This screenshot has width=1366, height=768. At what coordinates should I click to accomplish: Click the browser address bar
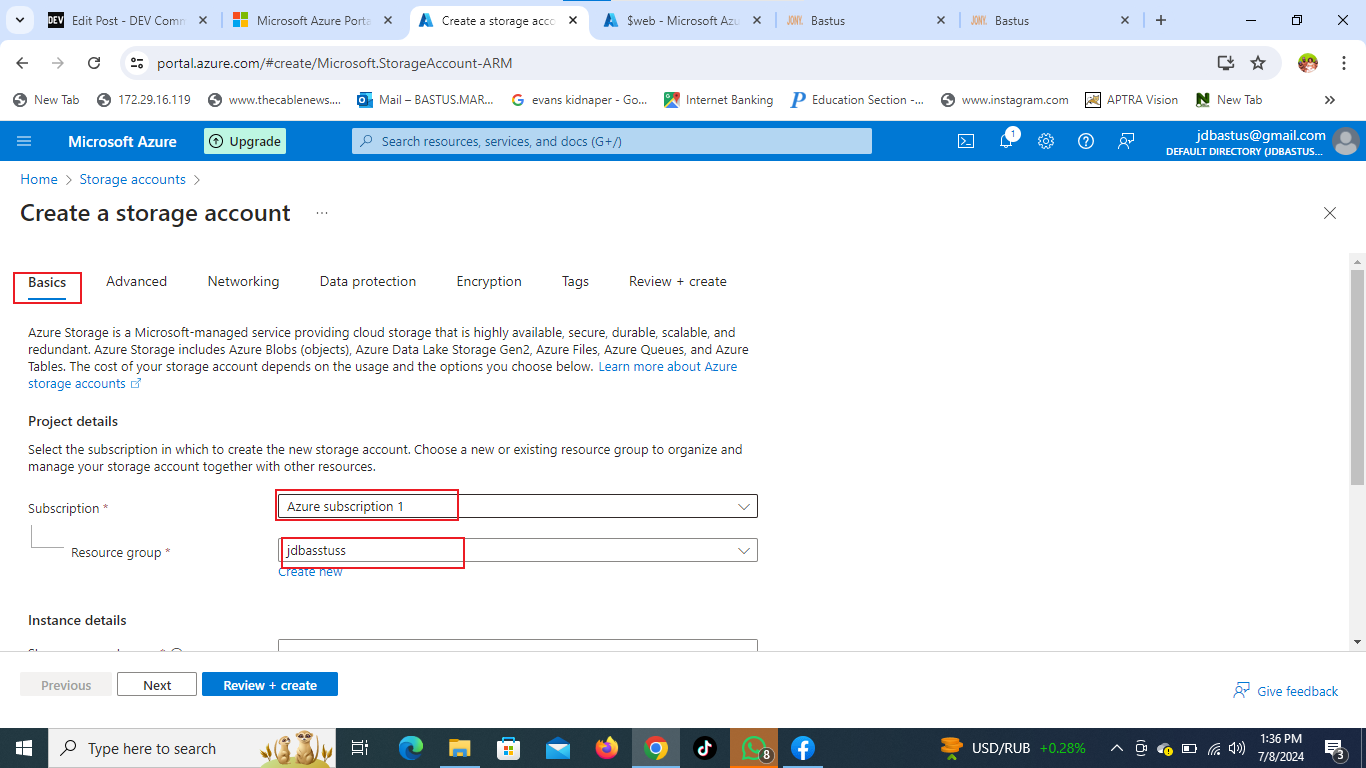(680, 63)
